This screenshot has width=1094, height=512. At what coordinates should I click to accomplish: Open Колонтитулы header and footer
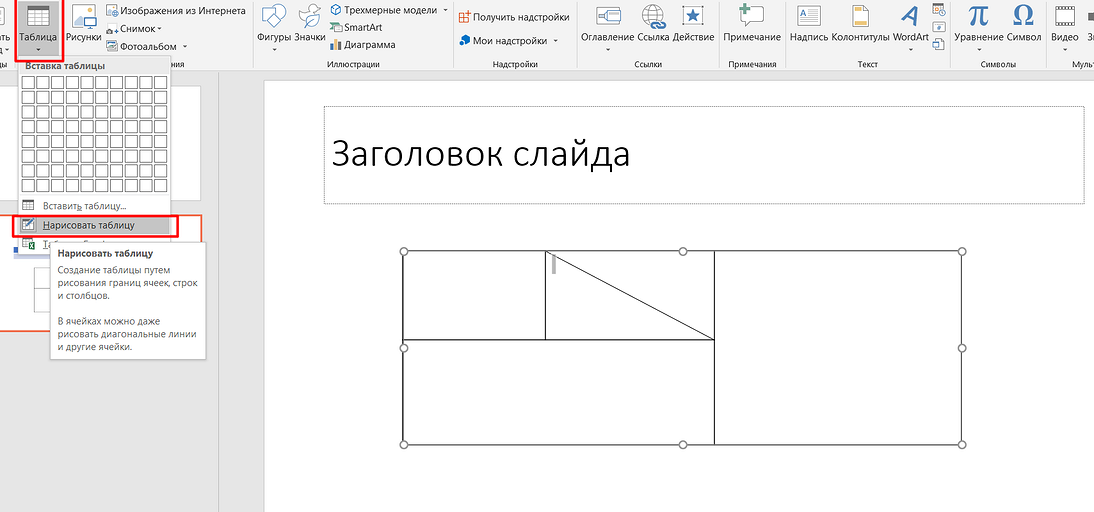point(860,26)
